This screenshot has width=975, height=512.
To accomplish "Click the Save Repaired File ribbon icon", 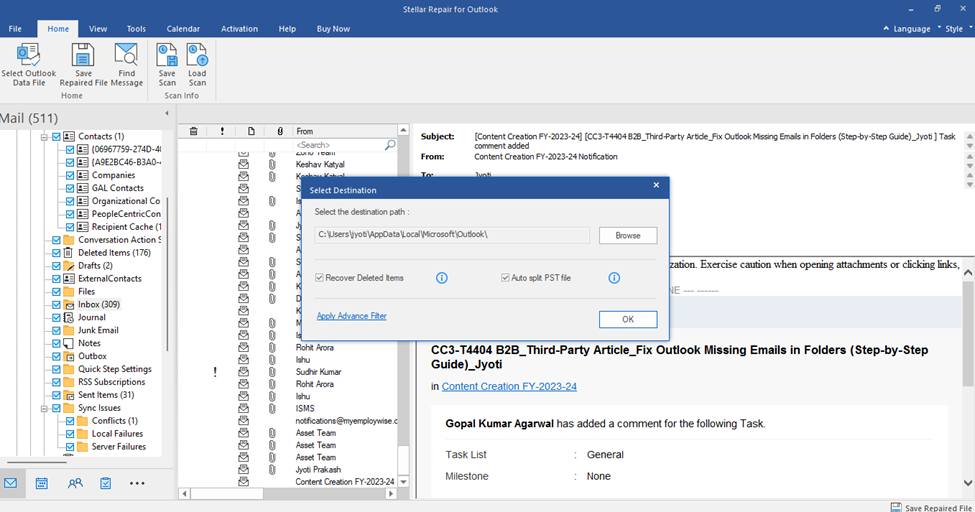I will 83,56.
